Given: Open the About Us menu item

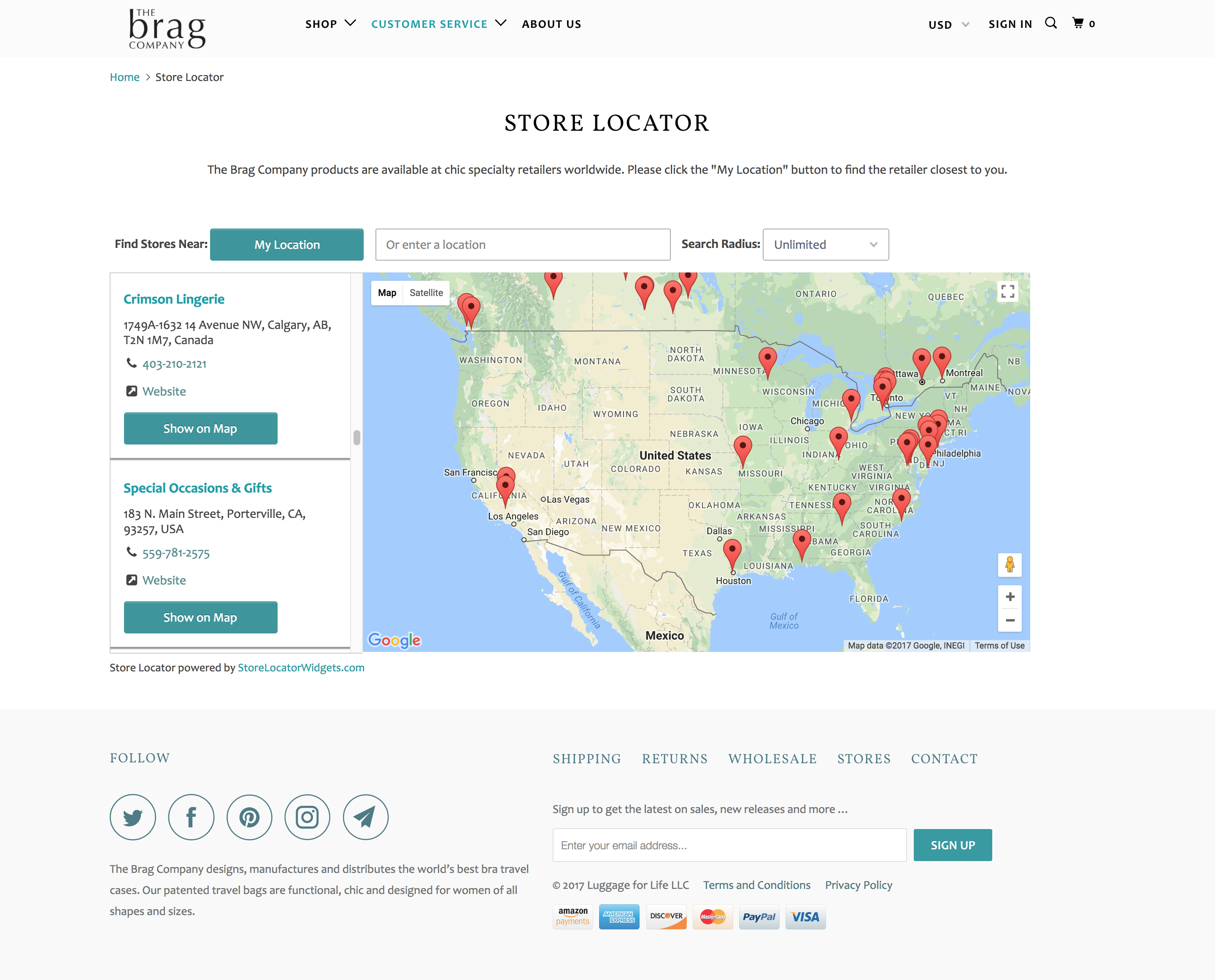Looking at the screenshot, I should [x=551, y=24].
